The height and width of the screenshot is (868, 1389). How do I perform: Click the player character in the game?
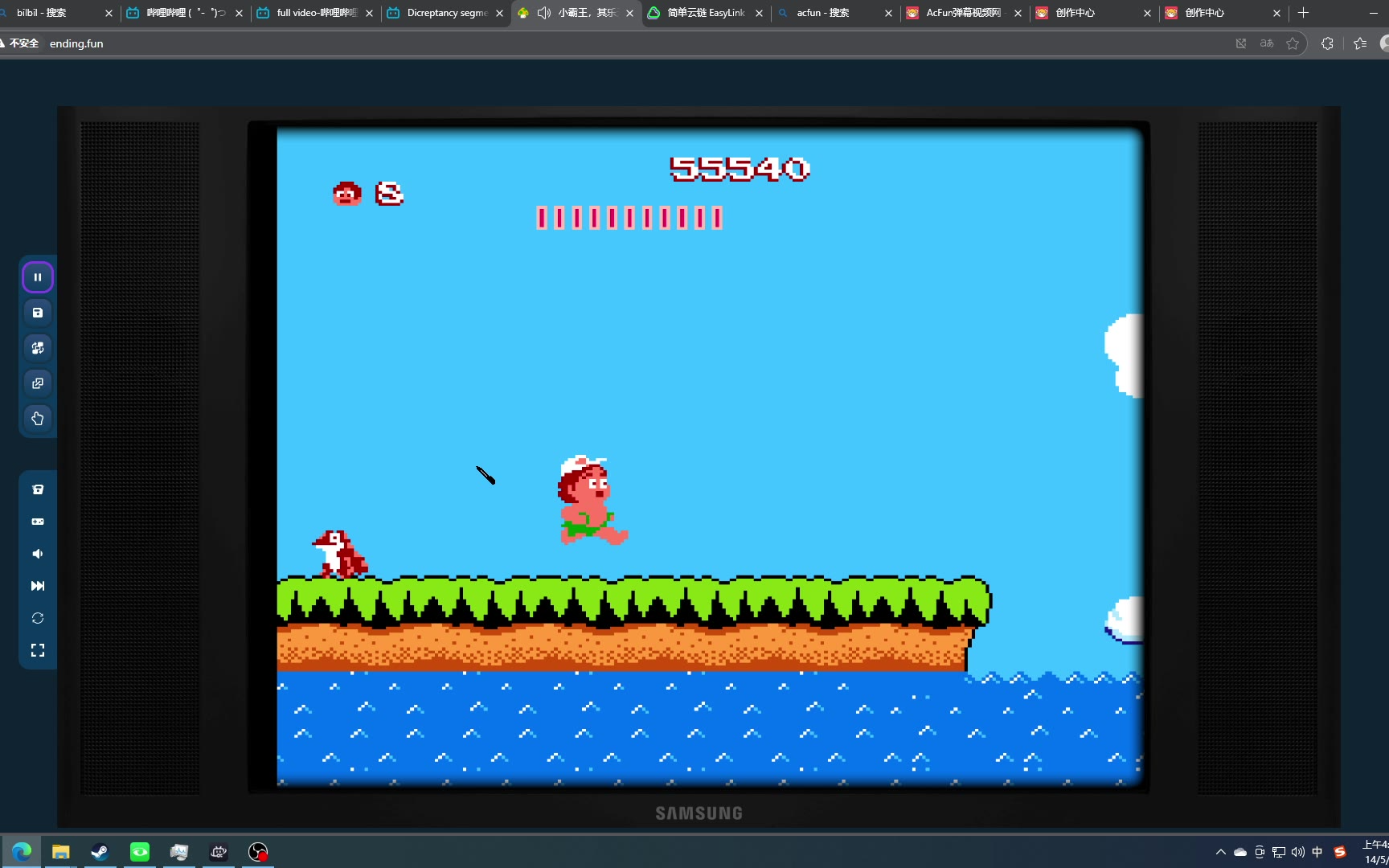point(592,501)
